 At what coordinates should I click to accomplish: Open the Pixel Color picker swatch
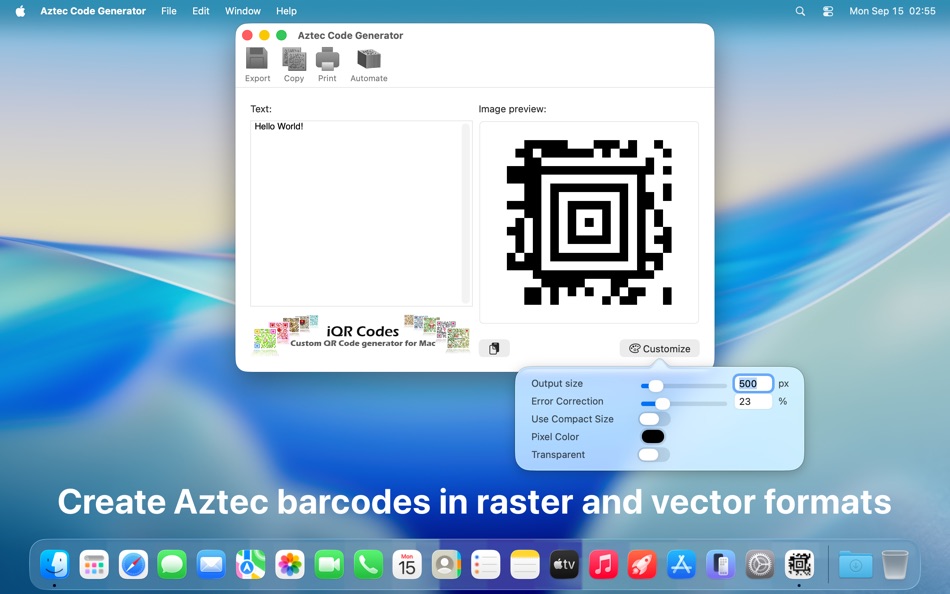[653, 436]
